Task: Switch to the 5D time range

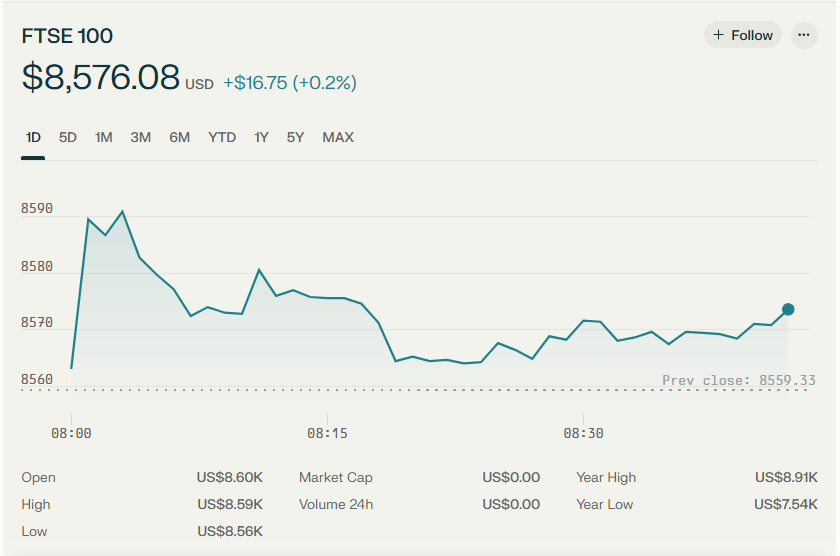Action: [68, 138]
